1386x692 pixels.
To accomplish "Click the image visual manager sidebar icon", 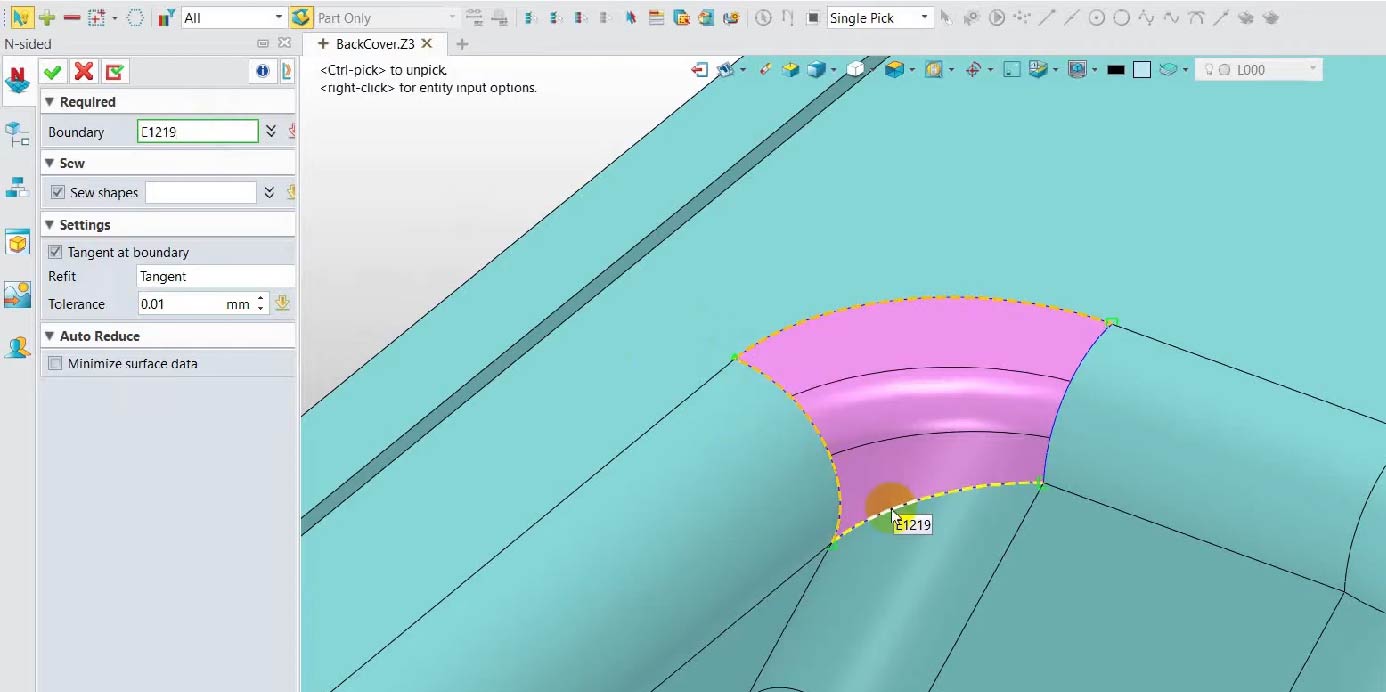I will point(17,294).
